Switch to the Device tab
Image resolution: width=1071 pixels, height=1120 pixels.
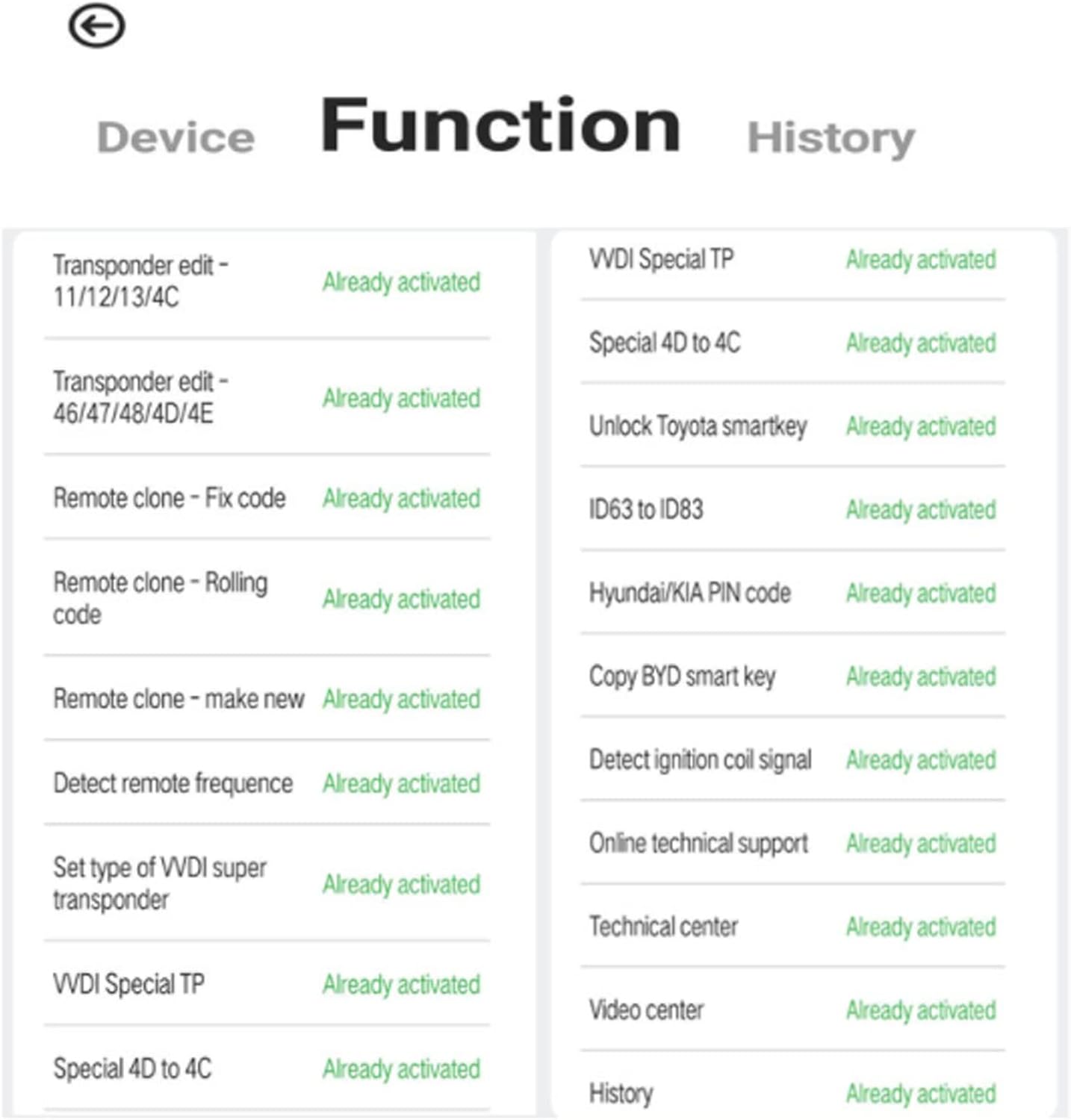[x=176, y=138]
